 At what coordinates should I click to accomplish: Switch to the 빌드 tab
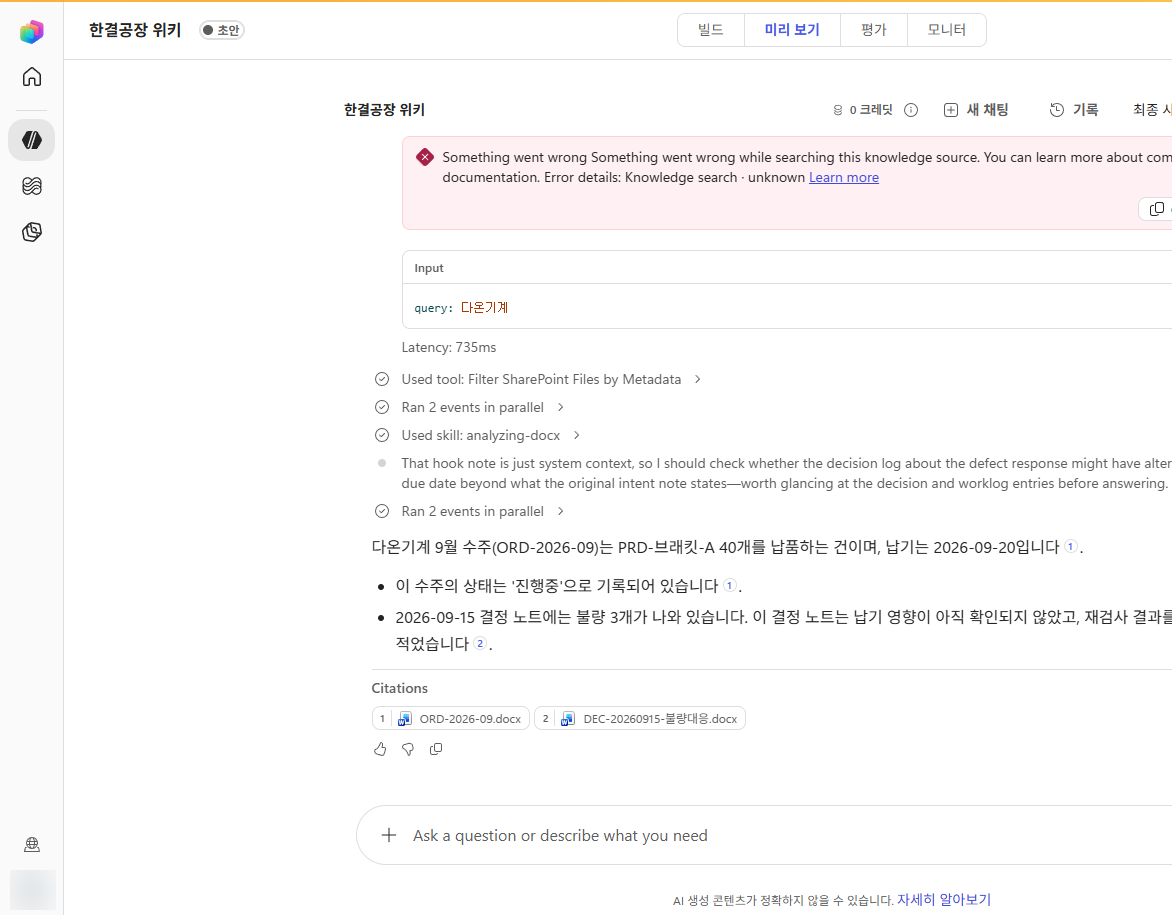[710, 30]
